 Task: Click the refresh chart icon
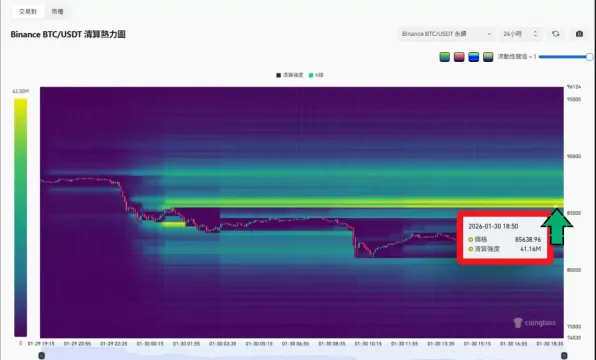click(556, 34)
